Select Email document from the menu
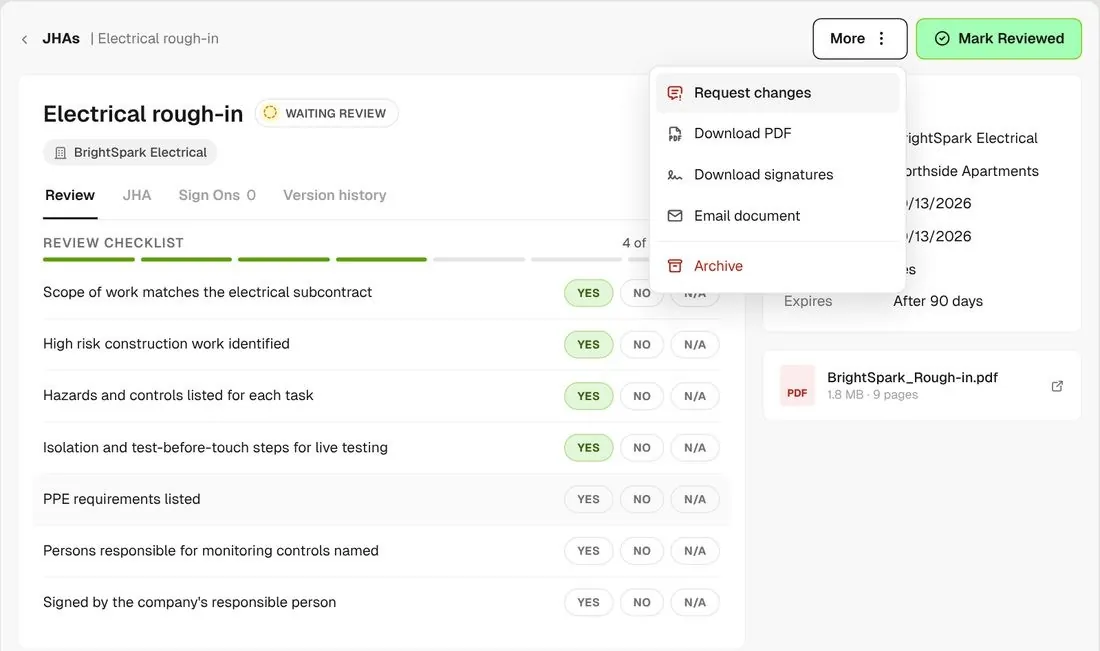This screenshot has width=1100, height=651. click(777, 215)
